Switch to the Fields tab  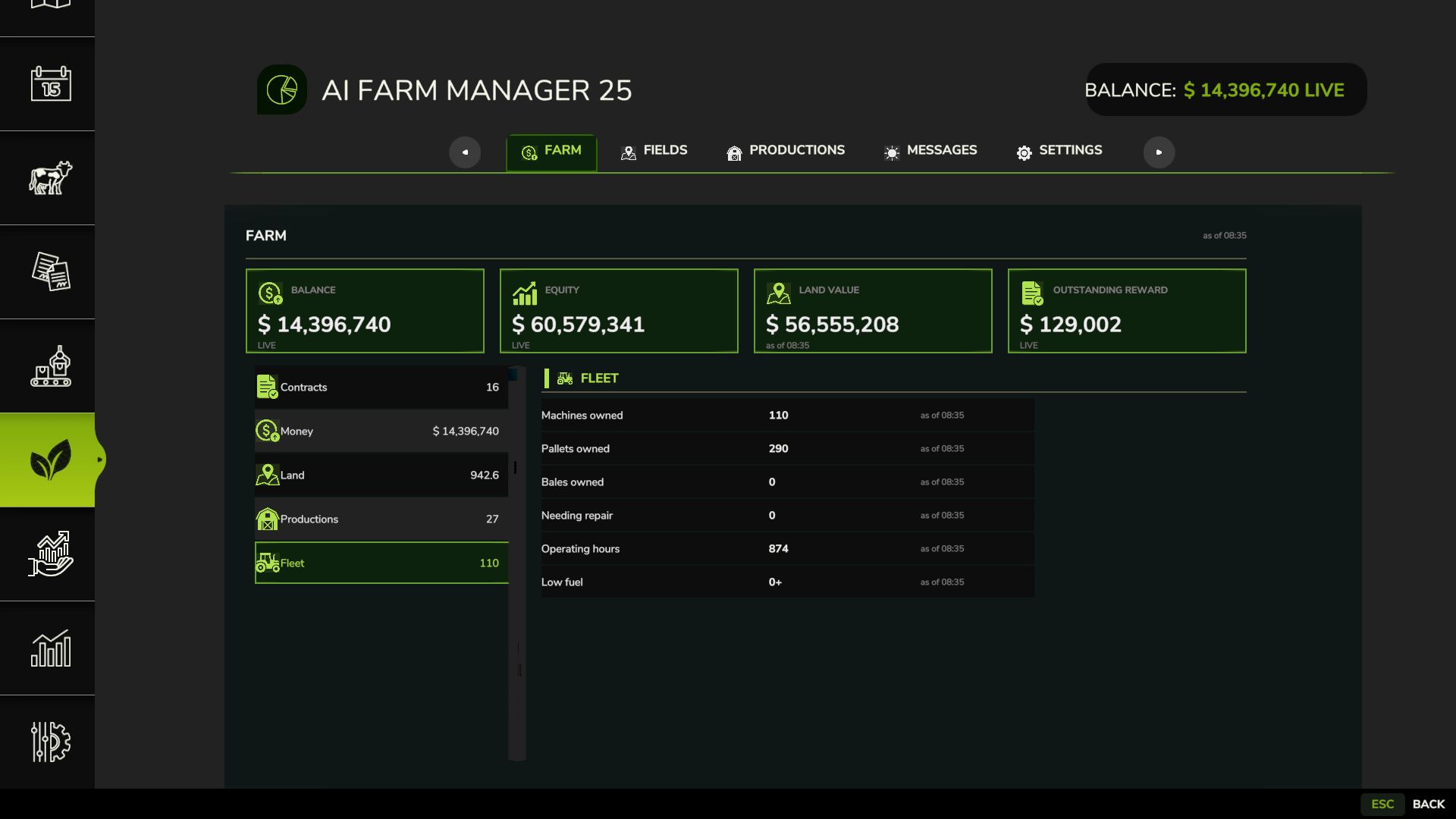654,151
